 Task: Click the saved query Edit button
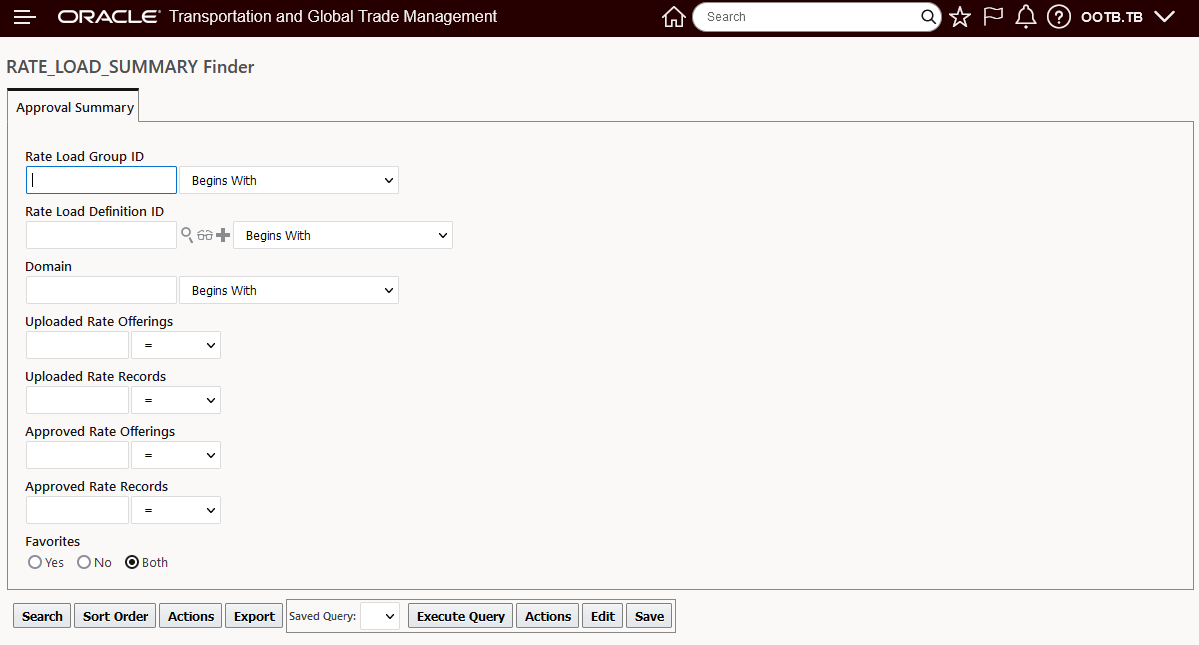603,616
